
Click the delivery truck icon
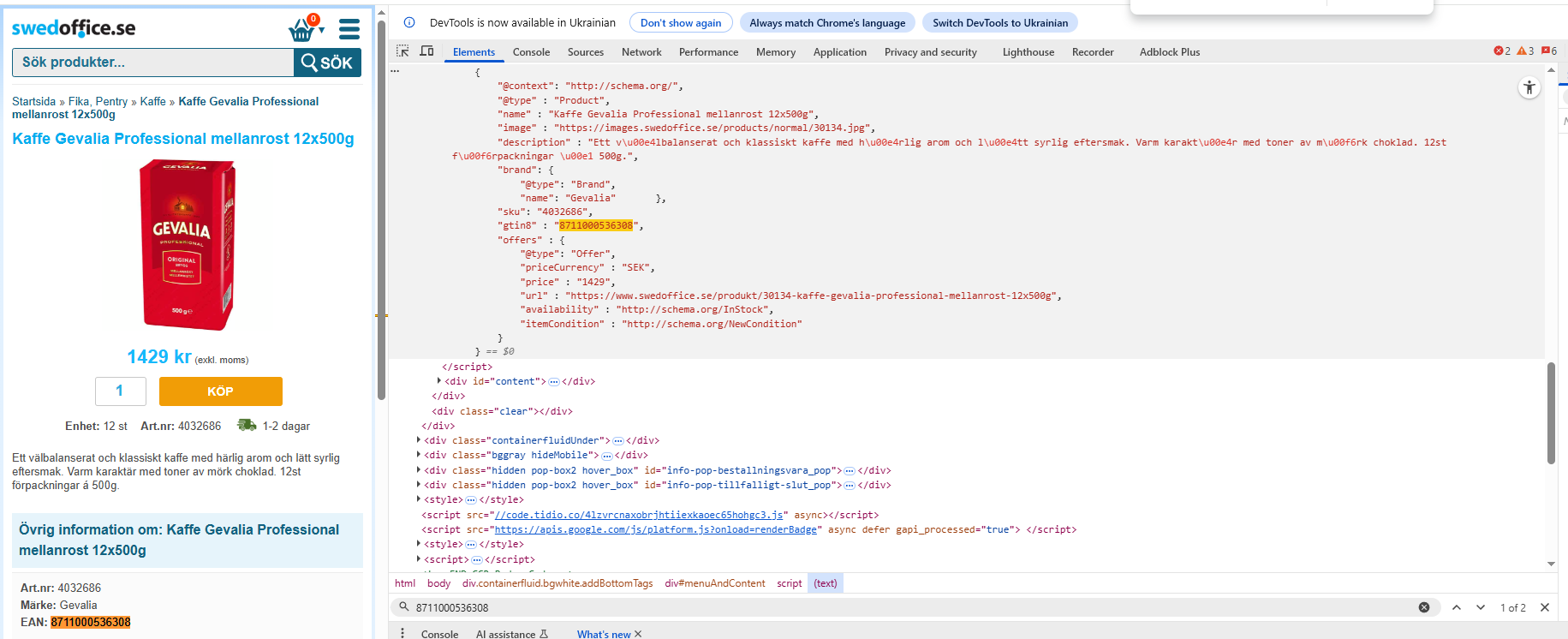point(247,425)
